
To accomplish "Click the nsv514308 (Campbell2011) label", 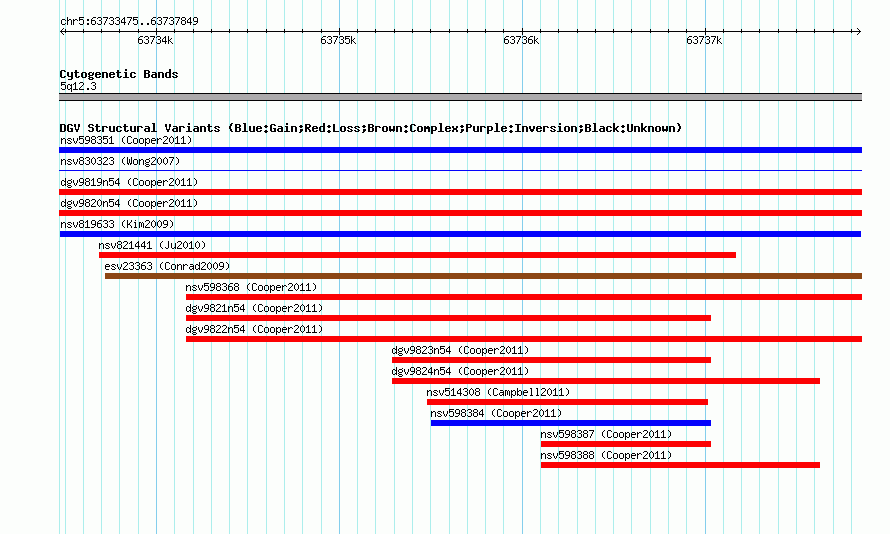I will coord(498,392).
